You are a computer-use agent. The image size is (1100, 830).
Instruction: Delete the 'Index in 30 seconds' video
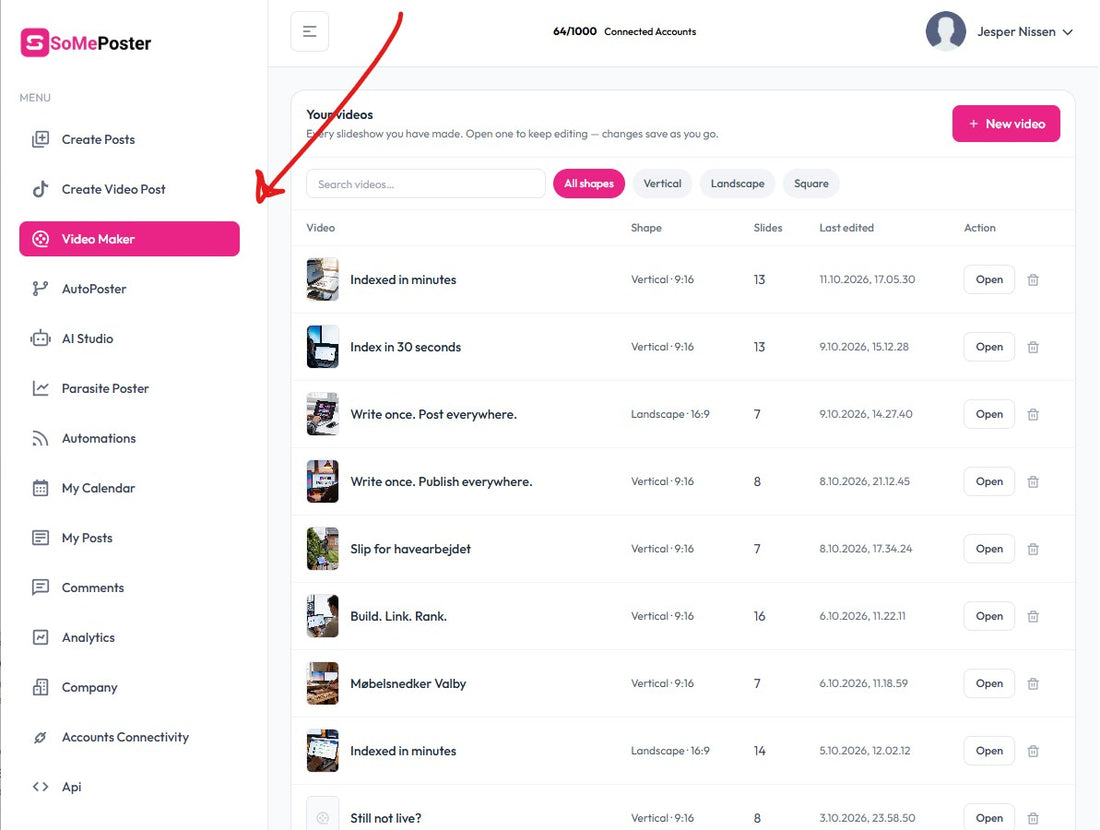coord(1033,347)
